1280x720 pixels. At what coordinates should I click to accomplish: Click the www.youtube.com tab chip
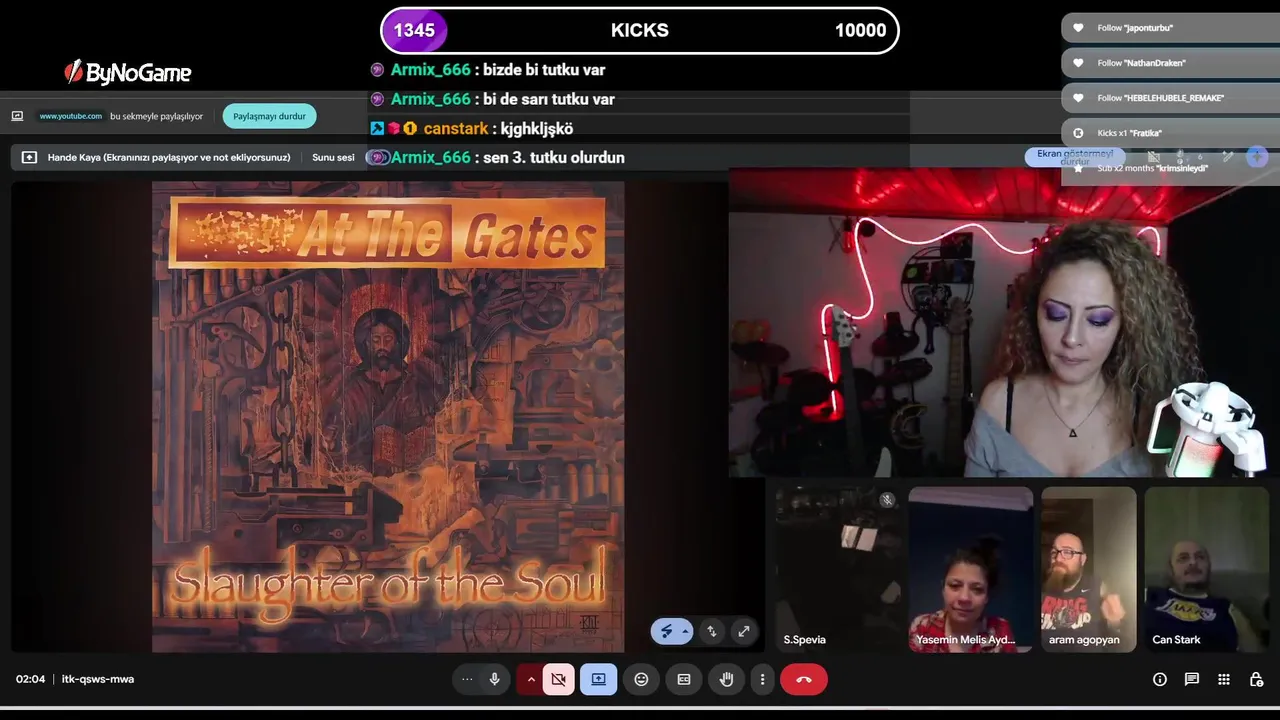click(70, 116)
